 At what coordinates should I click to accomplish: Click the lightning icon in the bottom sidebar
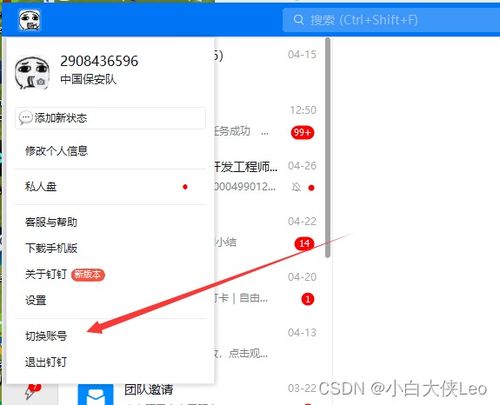click(32, 392)
